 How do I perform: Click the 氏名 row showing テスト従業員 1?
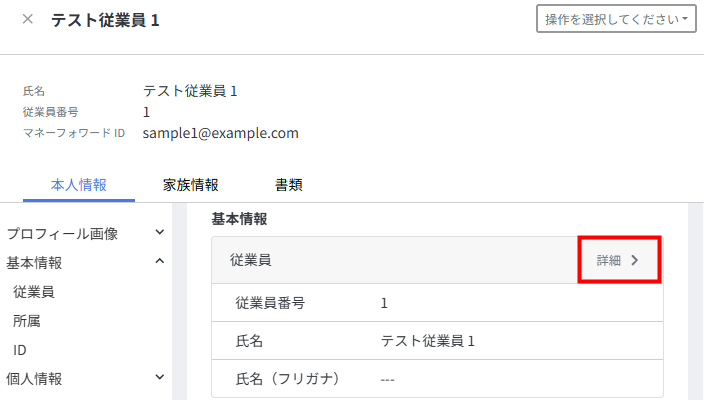(x=437, y=341)
